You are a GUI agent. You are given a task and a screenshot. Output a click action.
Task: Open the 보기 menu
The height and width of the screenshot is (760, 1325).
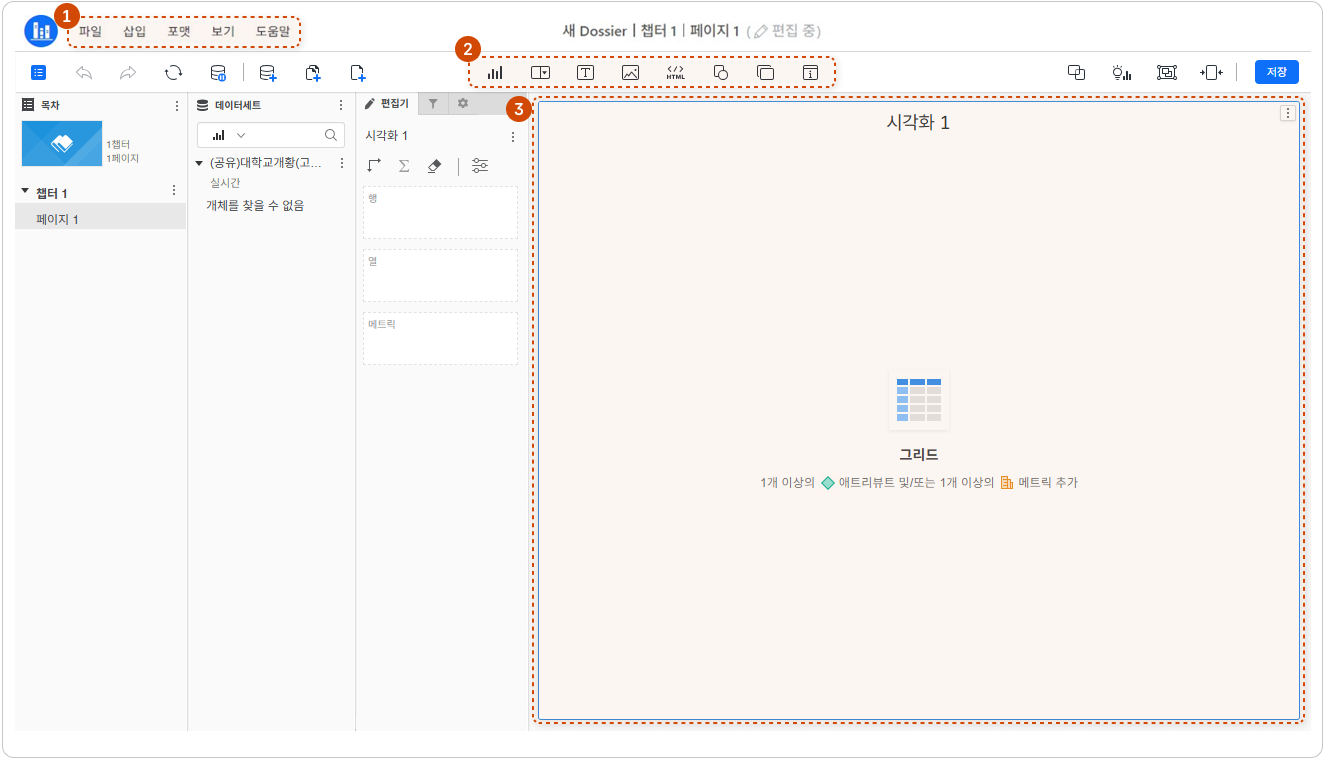coord(223,31)
